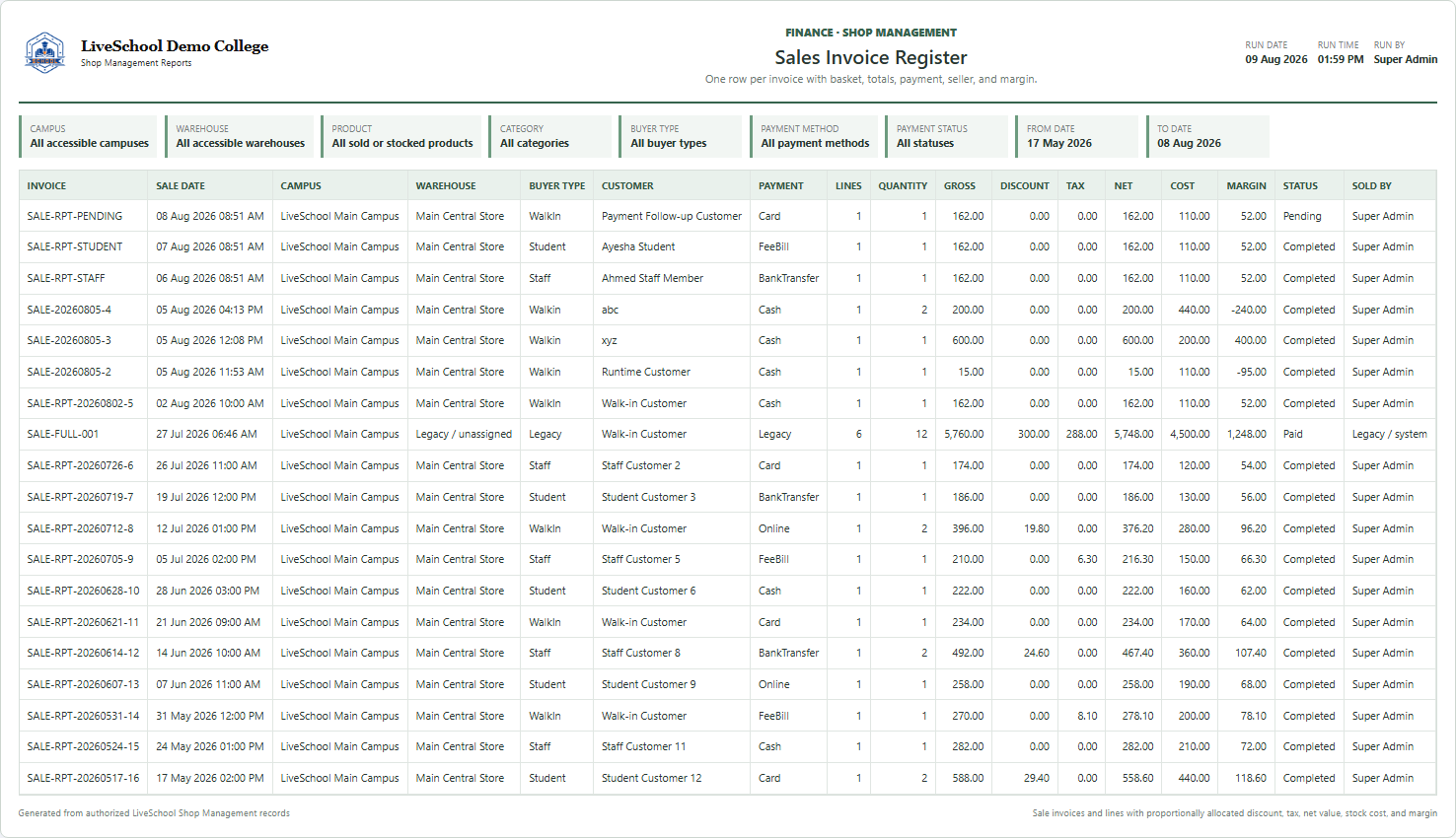Click customer 'Ahmed Staff Member'
This screenshot has width=1456, height=838.
[x=652, y=278]
